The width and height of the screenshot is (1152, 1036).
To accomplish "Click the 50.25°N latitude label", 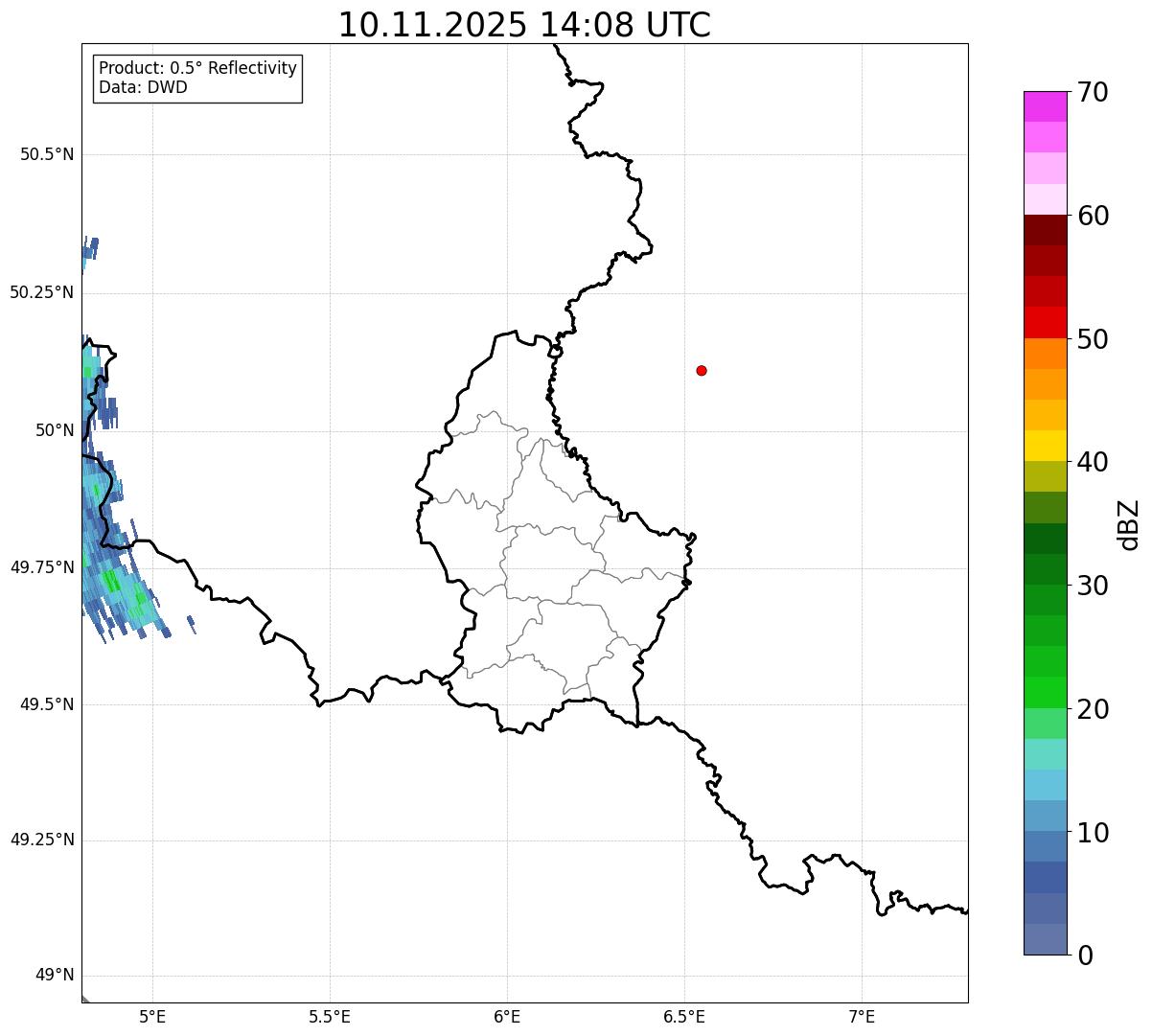I will [41, 292].
